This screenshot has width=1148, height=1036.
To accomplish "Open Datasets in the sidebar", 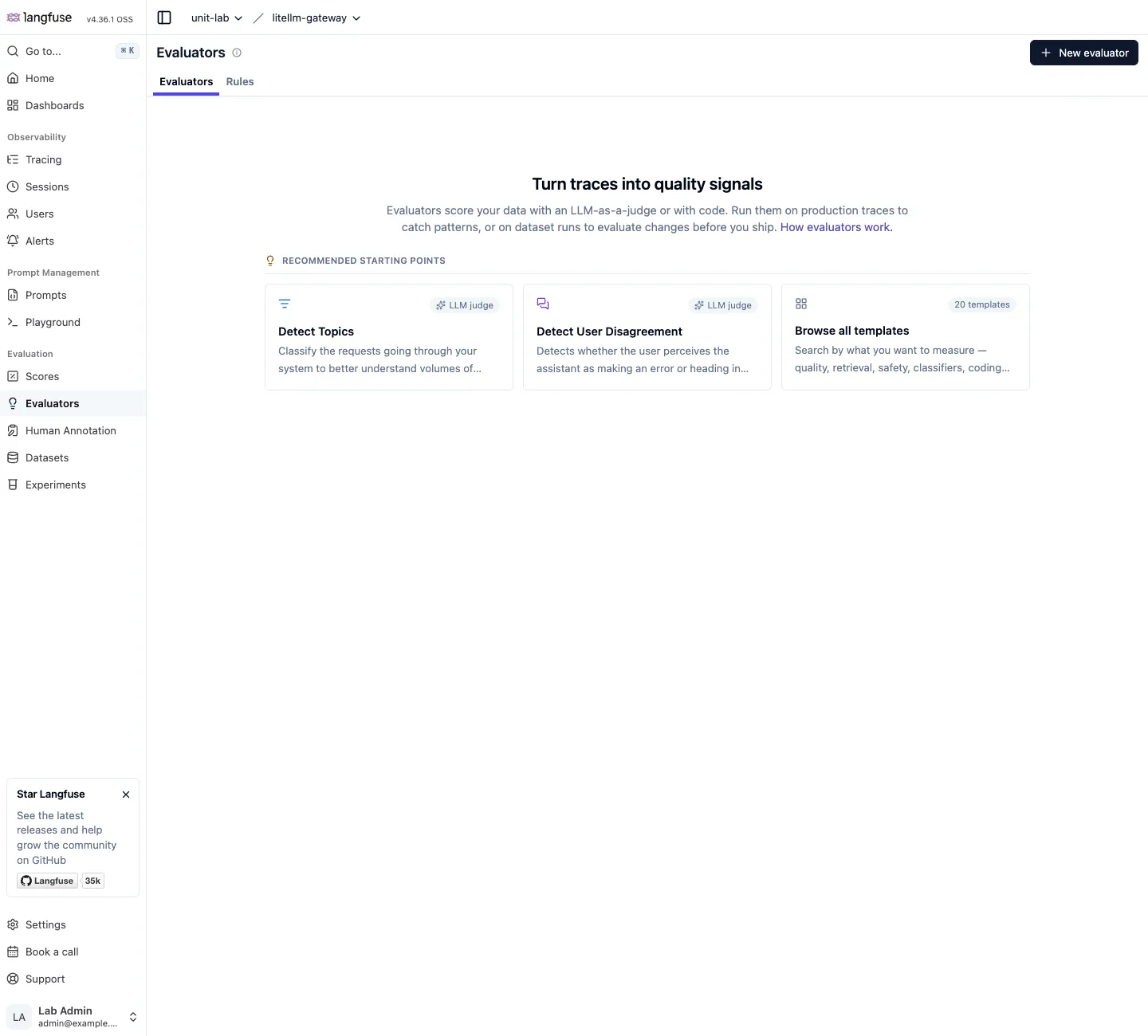I will [73, 457].
